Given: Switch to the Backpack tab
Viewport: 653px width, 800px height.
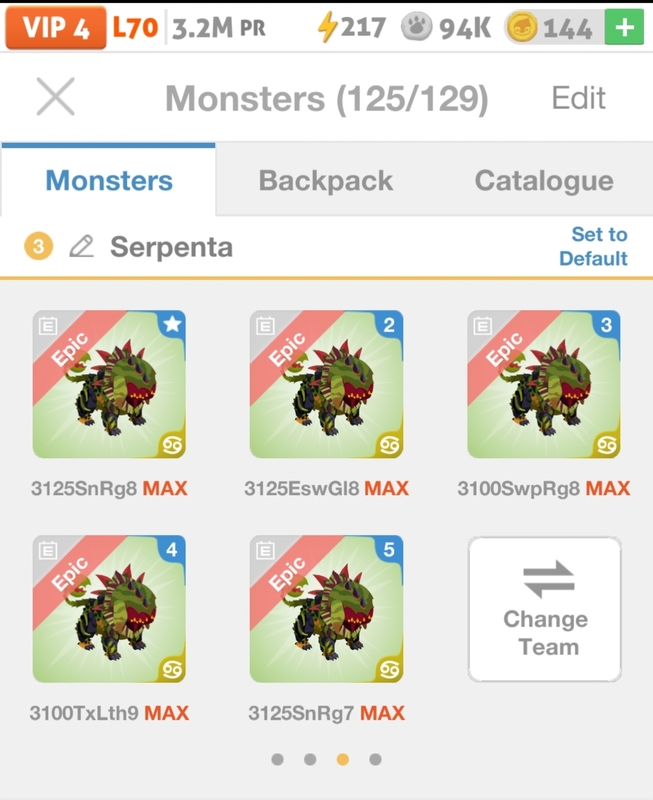Looking at the screenshot, I should click(x=326, y=181).
